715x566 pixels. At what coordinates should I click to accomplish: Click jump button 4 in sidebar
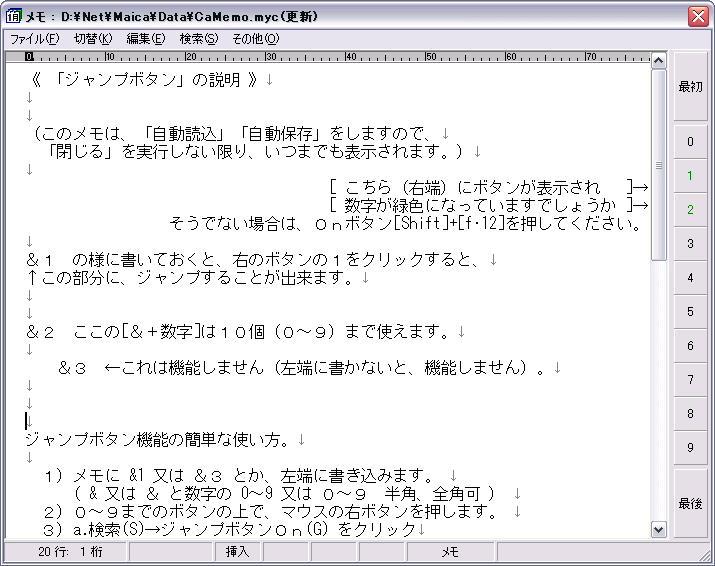[690, 278]
